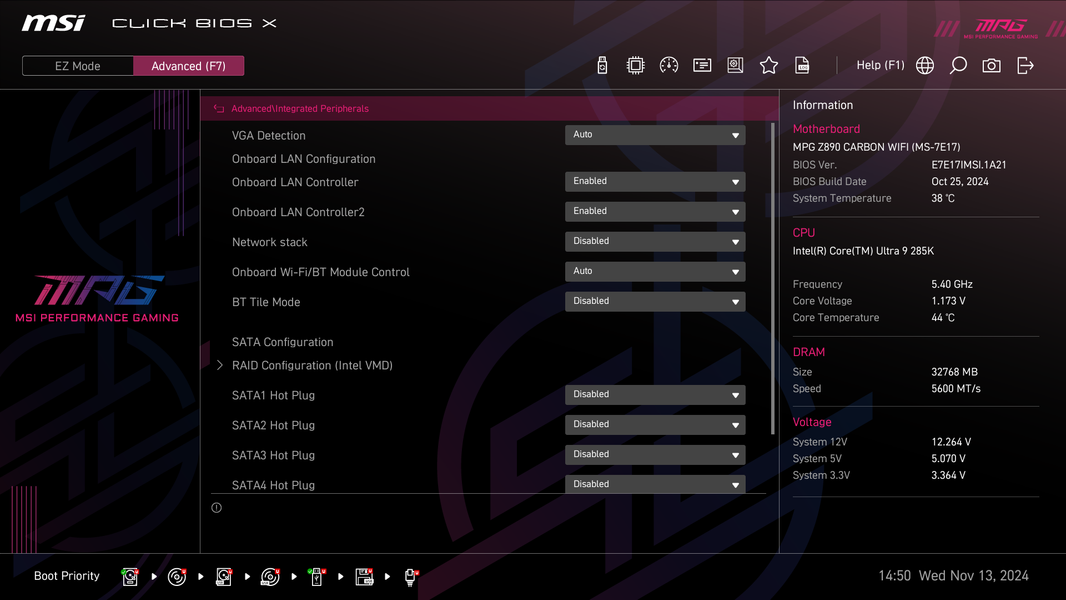This screenshot has height=600, width=1066.
Task: Click Advanced\Integrated Peripherals breadcrumb text
Action: 300,109
